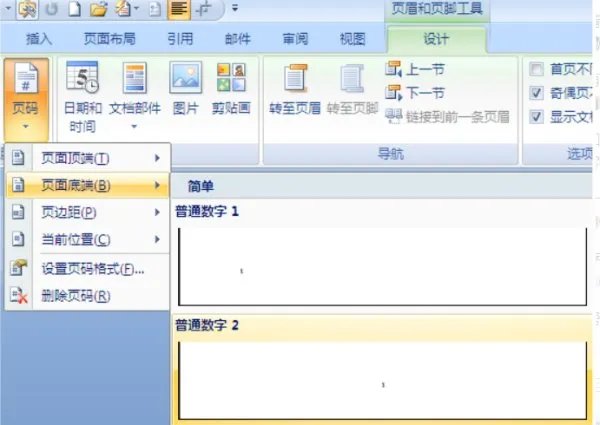The image size is (600, 425).
Task: Toggle the 首页不同 checkbox
Action: click(x=536, y=69)
